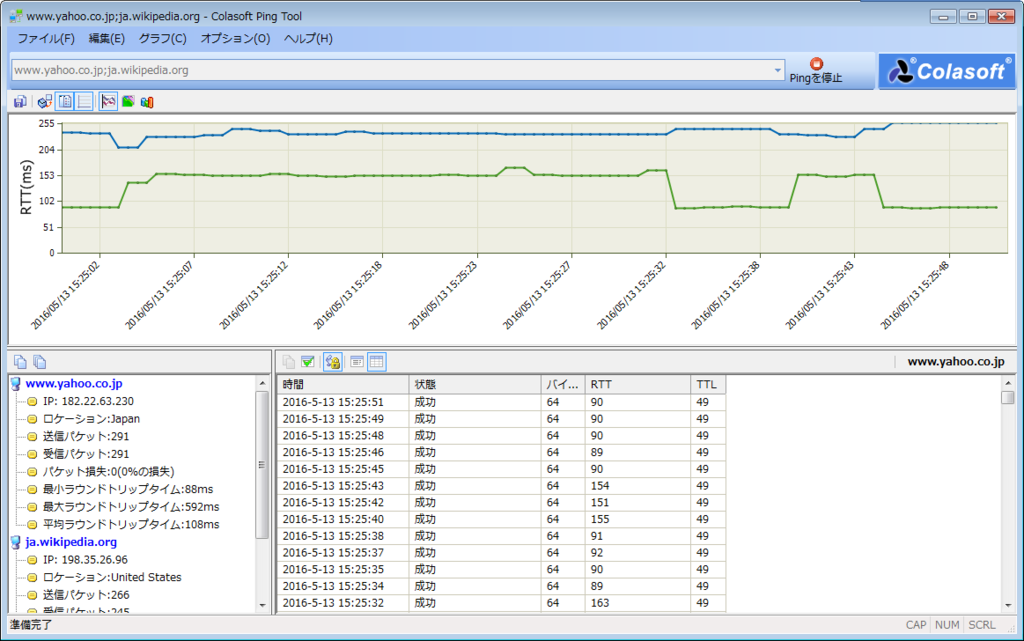Select the 最小ラウンドトリップタイム:88ms row

(127, 490)
